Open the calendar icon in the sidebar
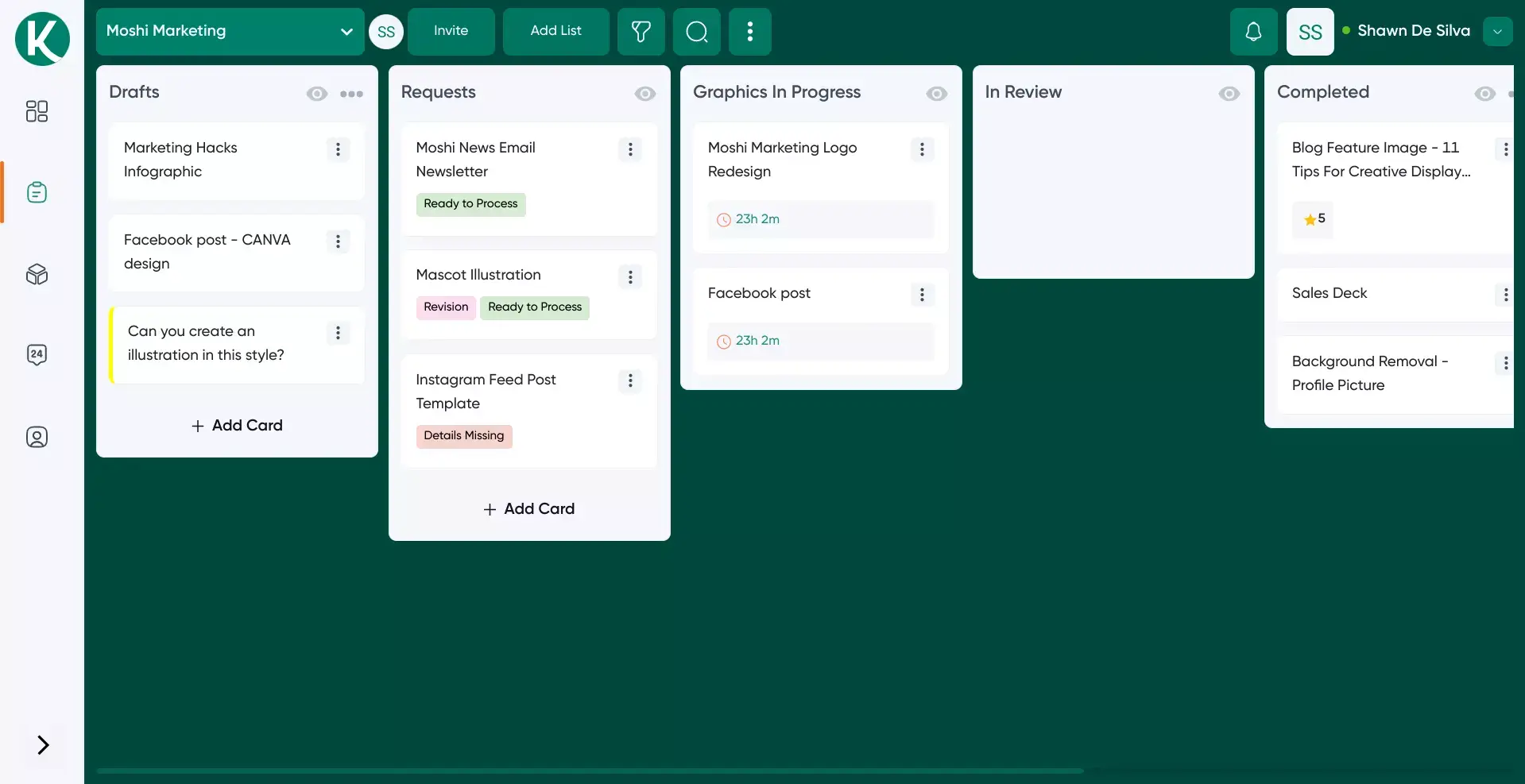Image resolution: width=1525 pixels, height=784 pixels. tap(37, 354)
